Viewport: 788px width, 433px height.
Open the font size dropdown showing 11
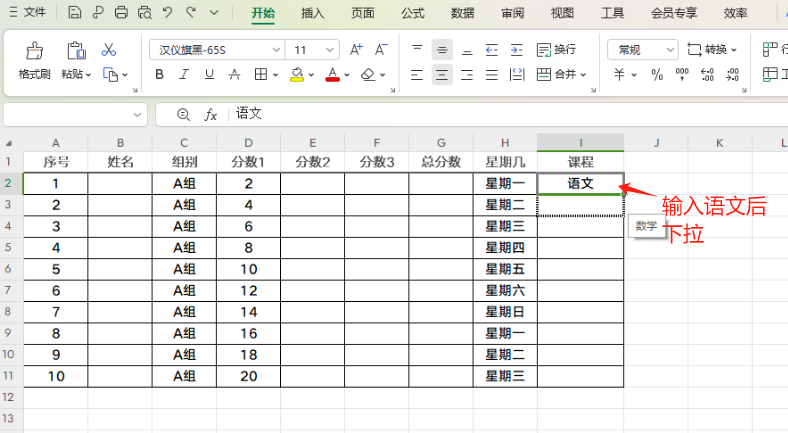click(x=330, y=50)
